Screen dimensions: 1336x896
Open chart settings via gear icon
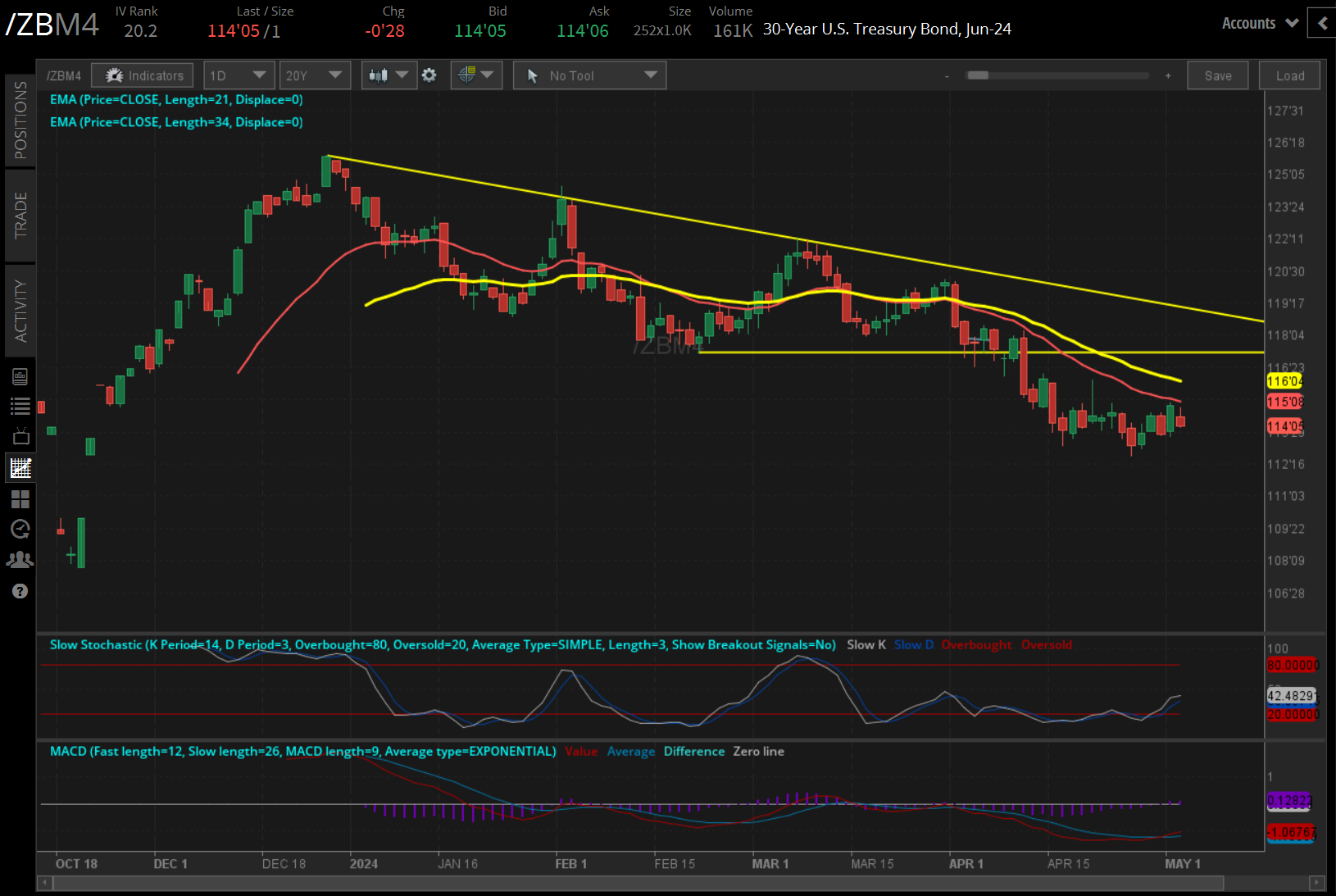[x=429, y=75]
